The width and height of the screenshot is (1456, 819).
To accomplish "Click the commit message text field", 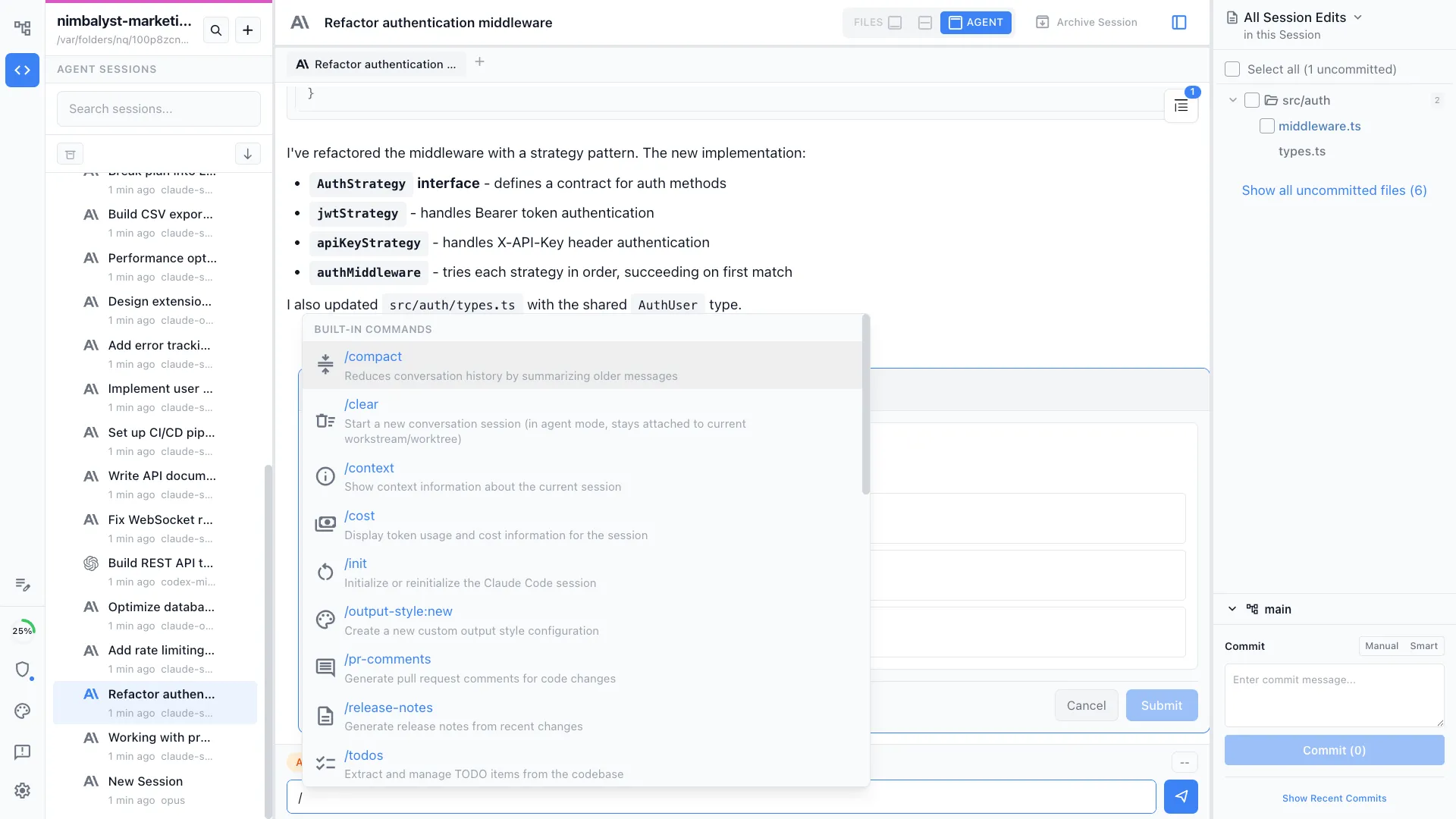I will (1333, 695).
